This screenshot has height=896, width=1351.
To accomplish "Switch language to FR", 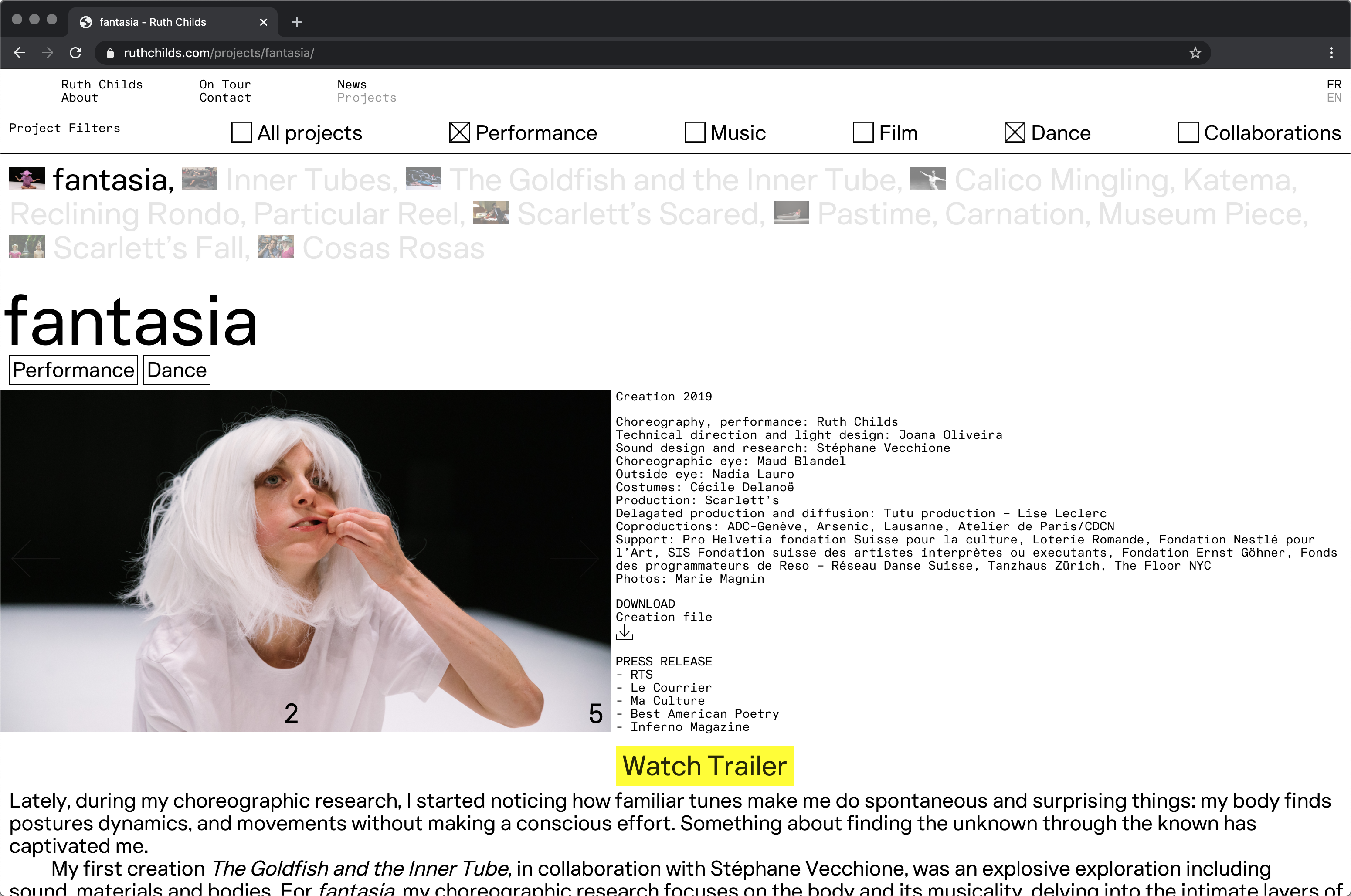I will point(1334,85).
